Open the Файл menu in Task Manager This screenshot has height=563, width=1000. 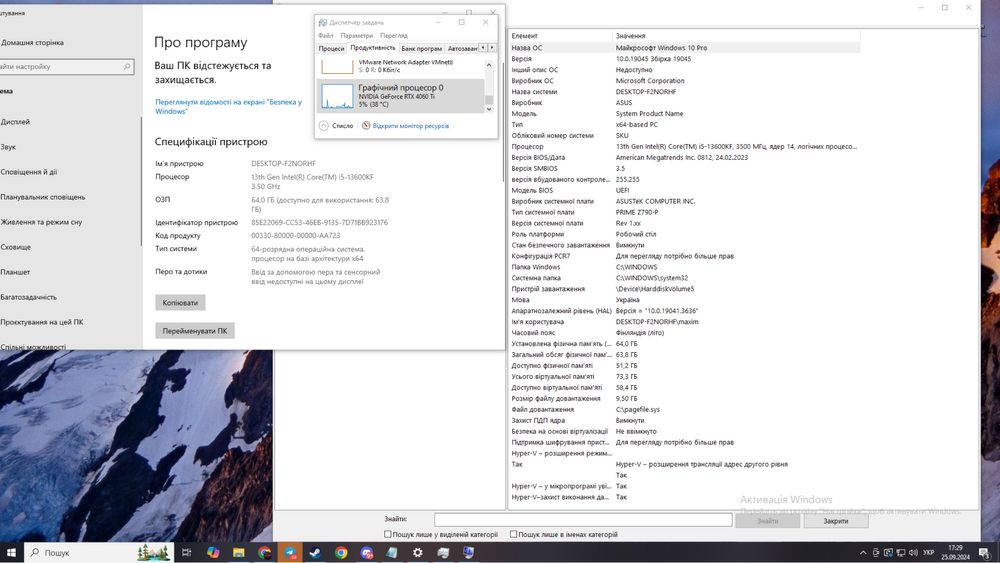tap(326, 36)
